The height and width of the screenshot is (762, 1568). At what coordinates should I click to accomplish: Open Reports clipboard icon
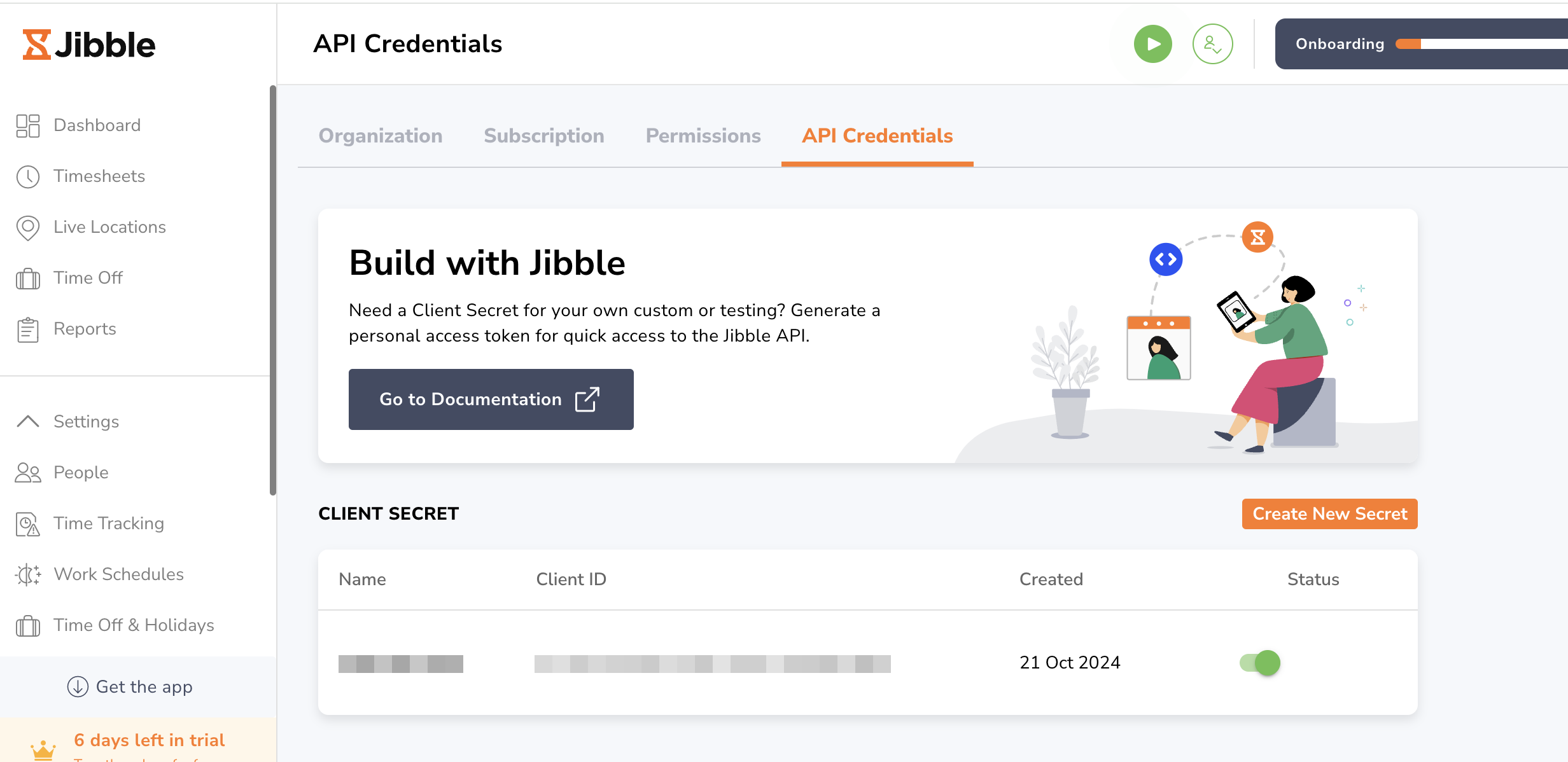[28, 329]
